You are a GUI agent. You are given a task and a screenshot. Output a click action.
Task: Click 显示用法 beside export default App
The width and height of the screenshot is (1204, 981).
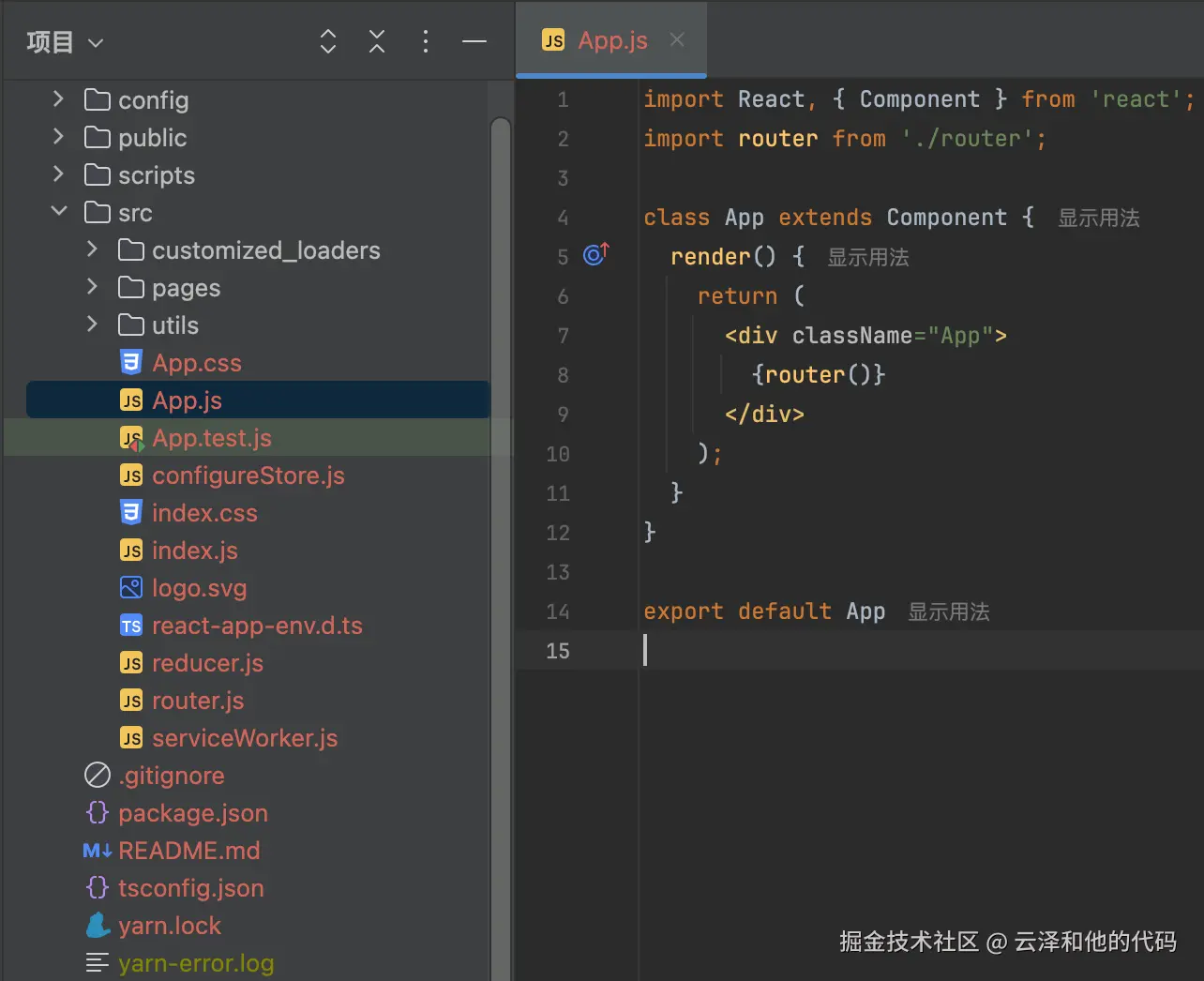(x=948, y=611)
